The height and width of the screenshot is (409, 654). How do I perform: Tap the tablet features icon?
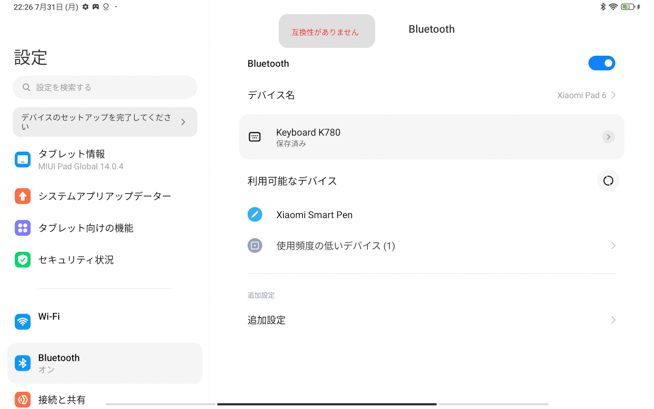coord(23,228)
